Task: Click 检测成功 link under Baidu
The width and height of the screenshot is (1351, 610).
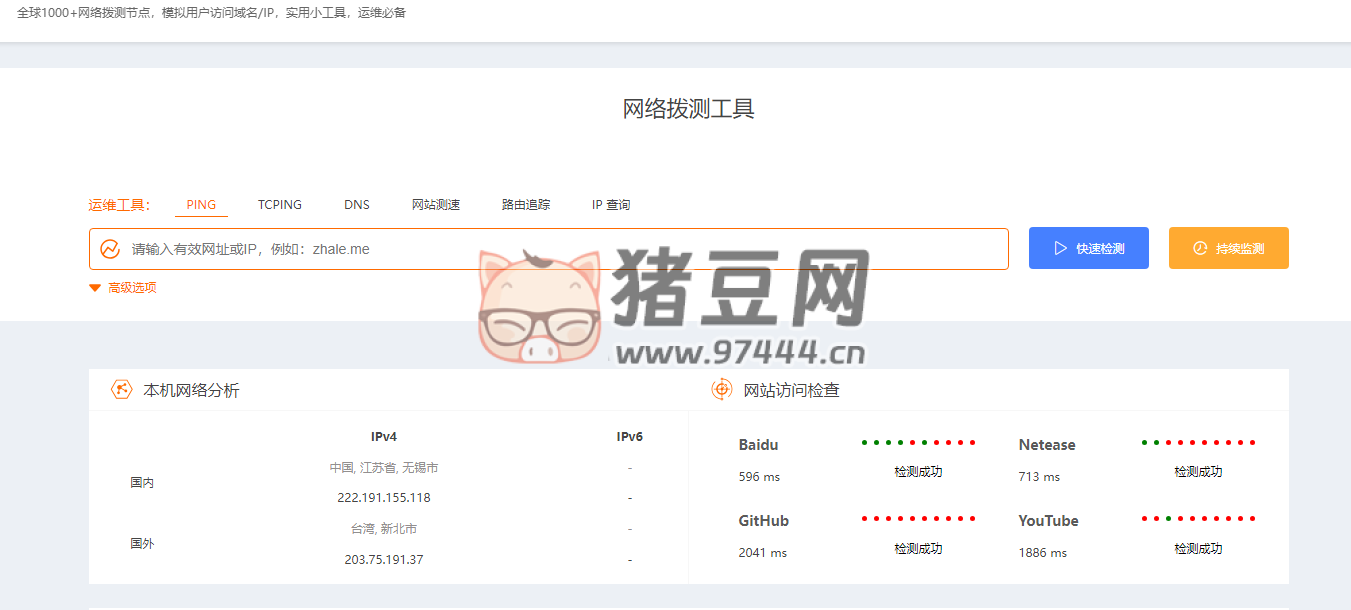Action: click(917, 470)
